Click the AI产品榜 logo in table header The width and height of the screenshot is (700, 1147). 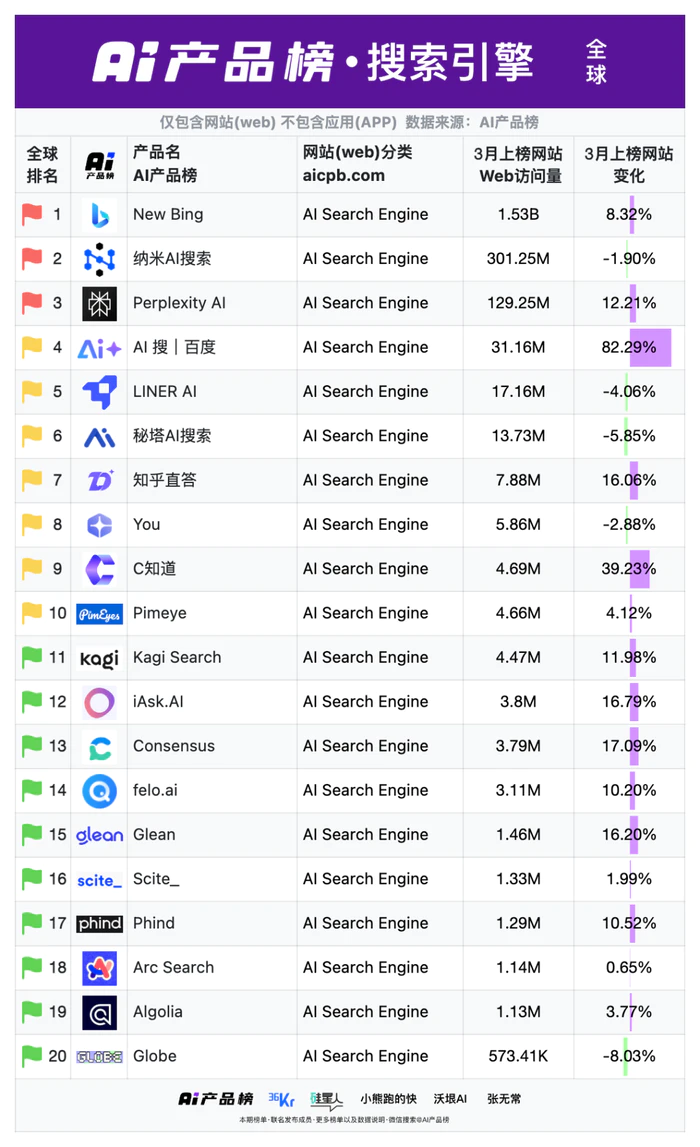(x=99, y=165)
